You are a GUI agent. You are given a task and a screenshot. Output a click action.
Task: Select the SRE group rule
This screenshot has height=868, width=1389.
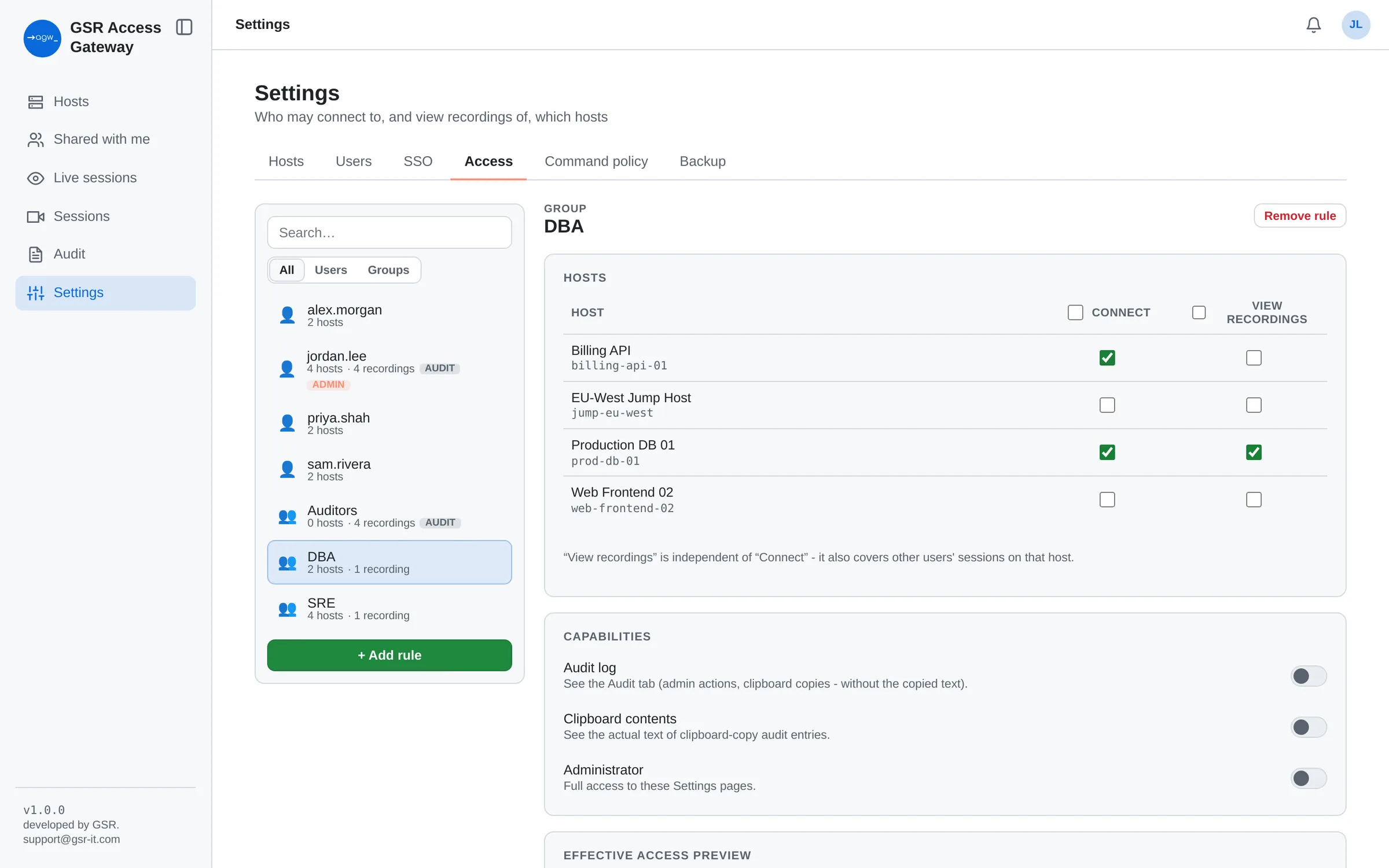[389, 609]
